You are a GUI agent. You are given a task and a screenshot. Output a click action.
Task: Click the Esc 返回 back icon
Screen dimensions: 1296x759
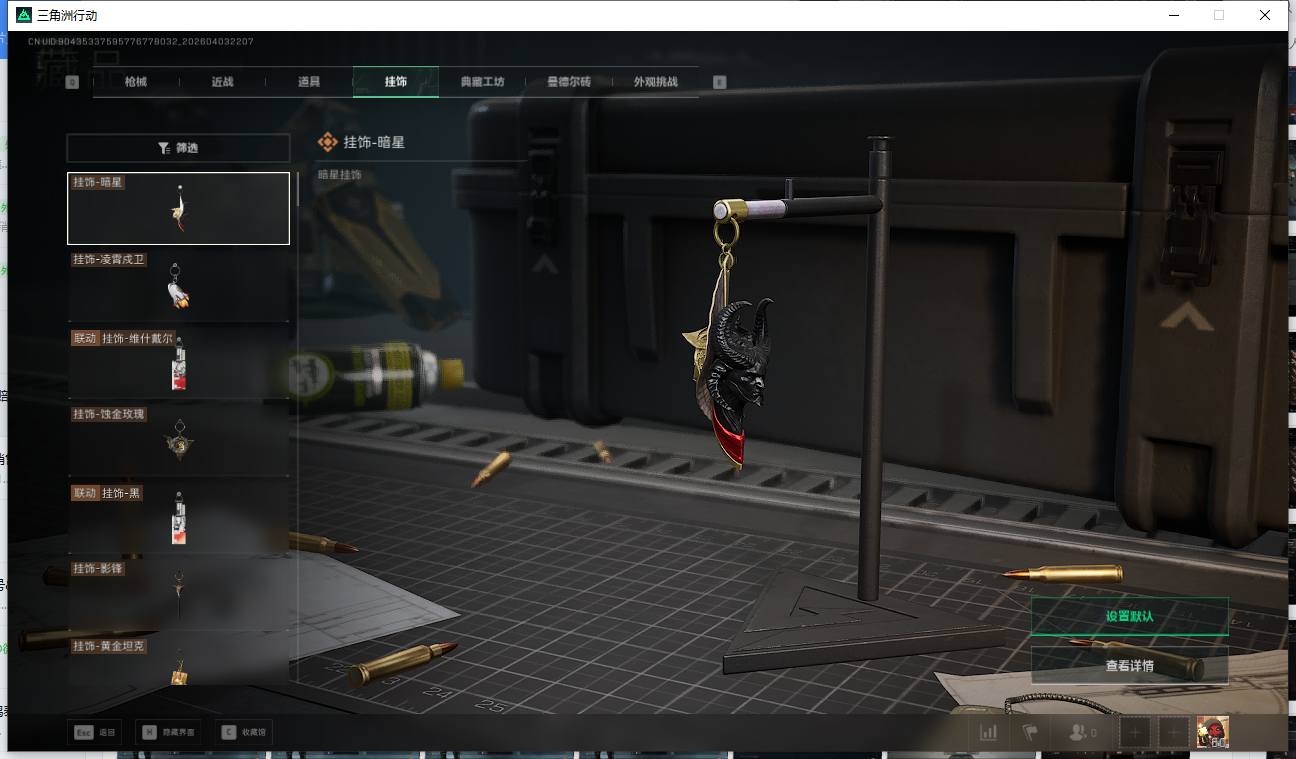84,732
